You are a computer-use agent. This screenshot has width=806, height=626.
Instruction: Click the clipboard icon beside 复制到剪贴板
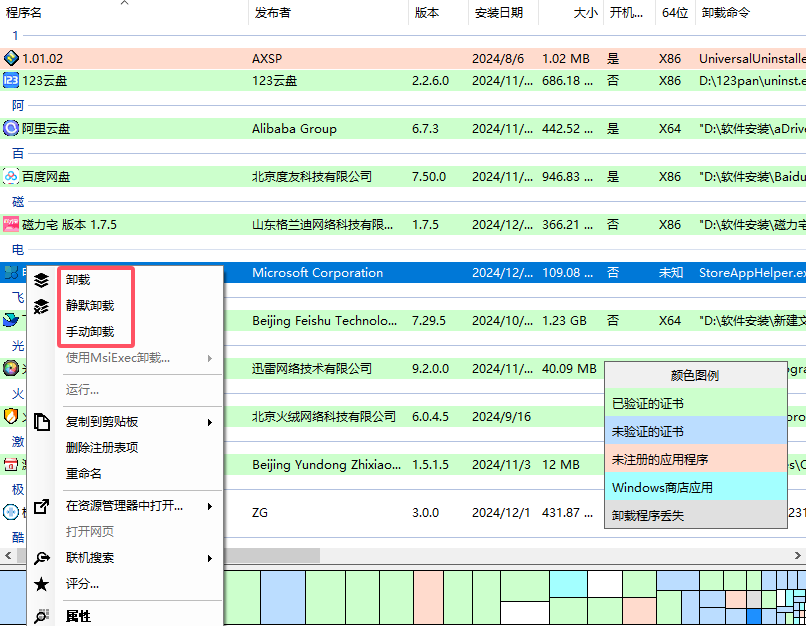click(42, 422)
